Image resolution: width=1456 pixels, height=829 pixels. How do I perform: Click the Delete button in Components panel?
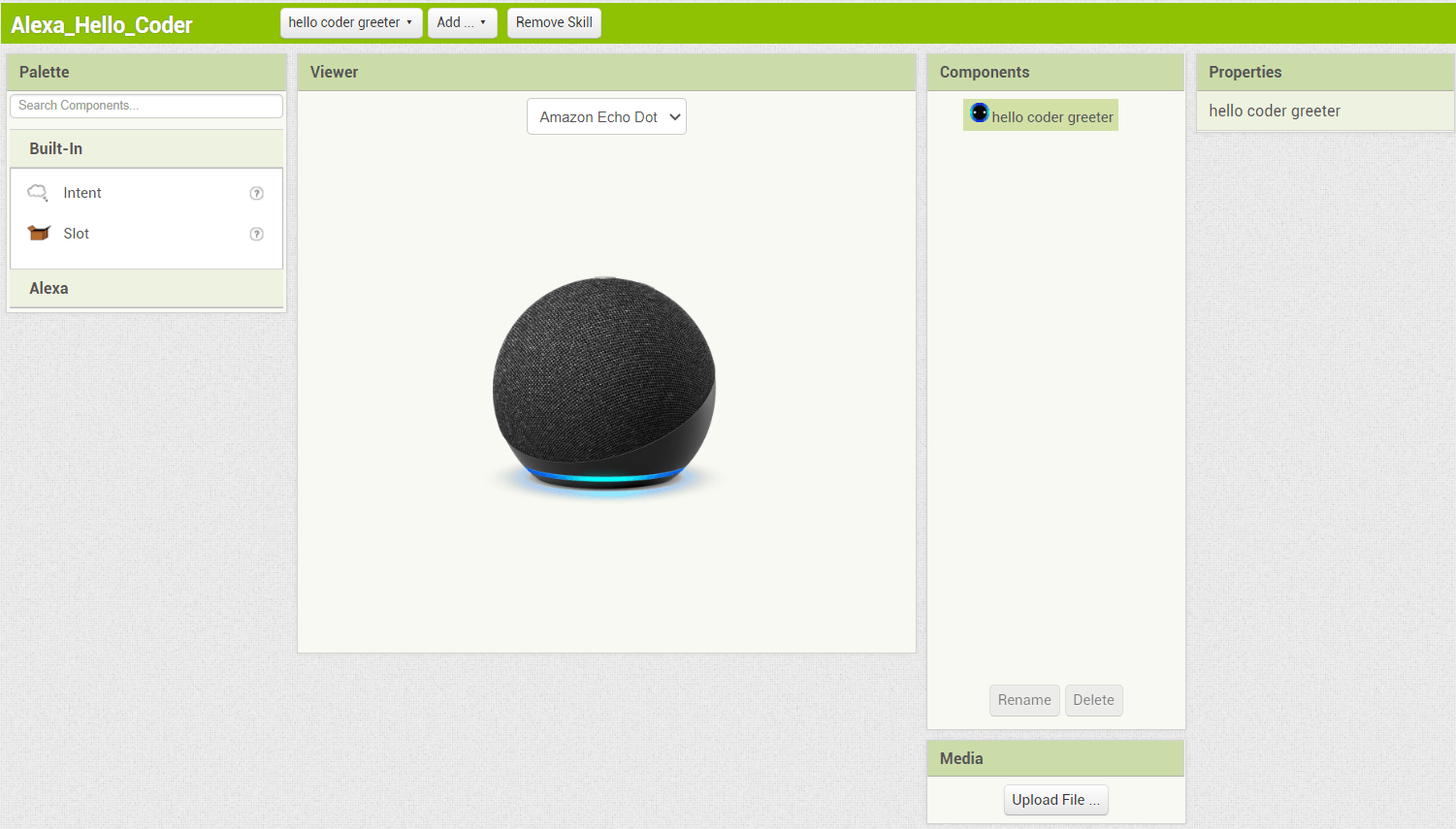tap(1093, 700)
